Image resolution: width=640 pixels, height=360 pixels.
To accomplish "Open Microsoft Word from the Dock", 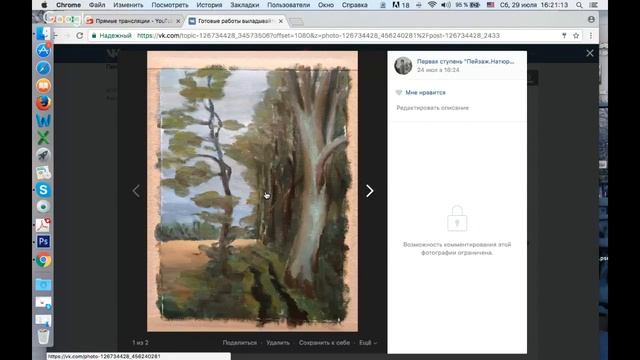I will 43,120.
